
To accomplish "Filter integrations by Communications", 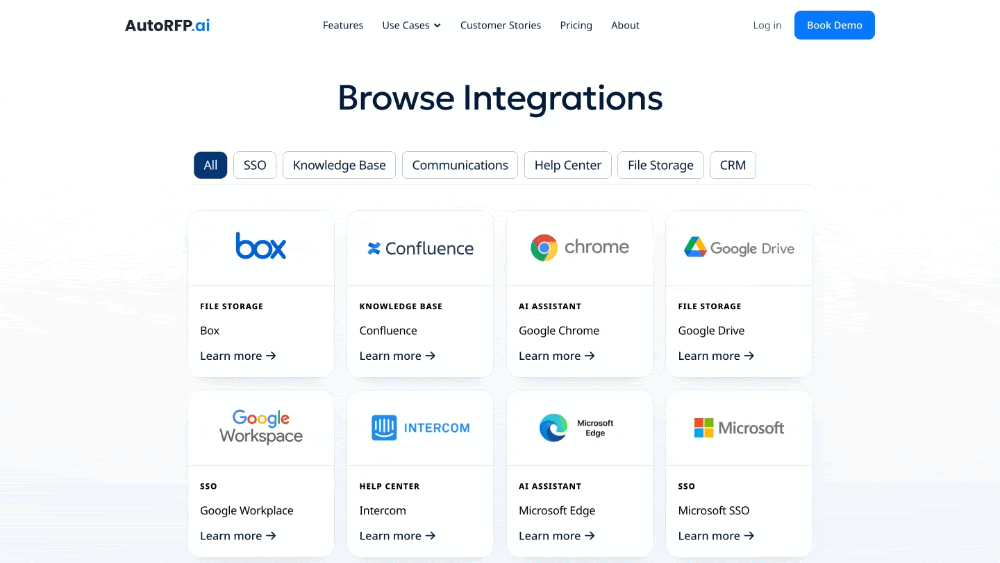I will (460, 165).
